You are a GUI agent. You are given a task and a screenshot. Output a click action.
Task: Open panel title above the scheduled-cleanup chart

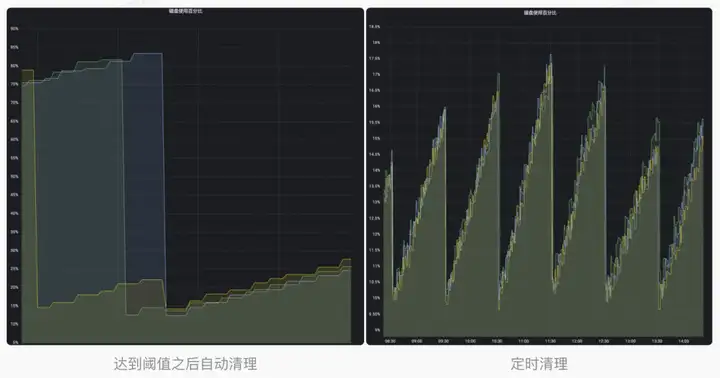click(540, 13)
